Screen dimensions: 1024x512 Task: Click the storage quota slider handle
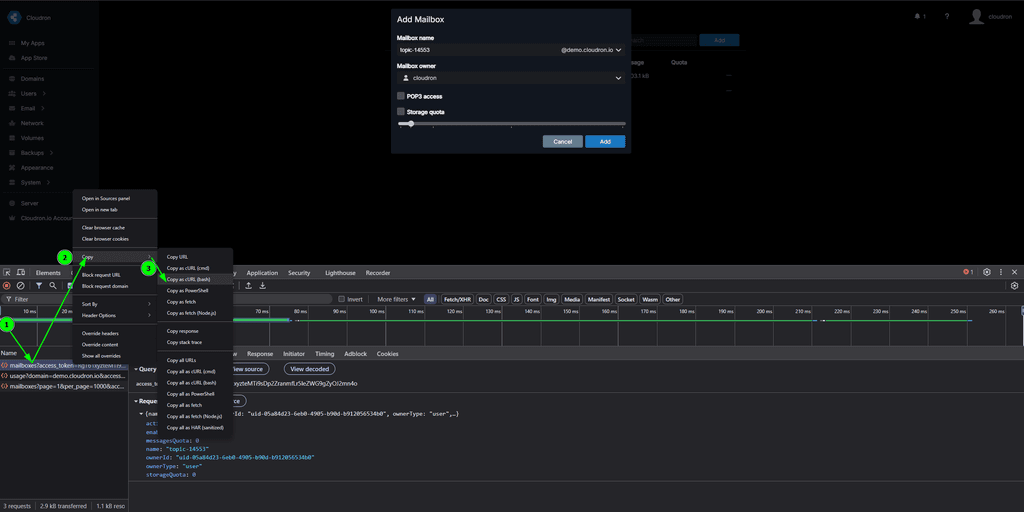point(411,124)
